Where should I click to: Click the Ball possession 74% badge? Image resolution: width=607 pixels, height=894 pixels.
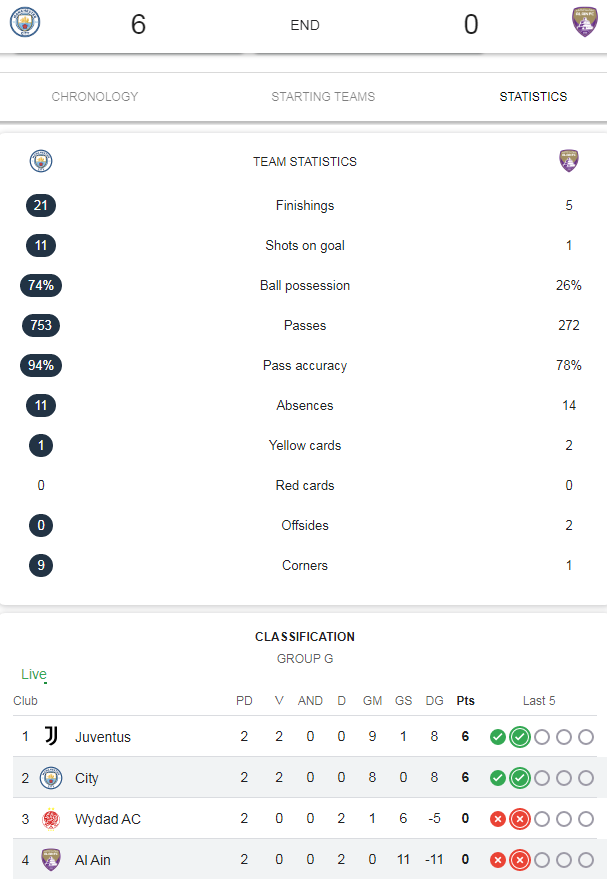click(x=41, y=285)
